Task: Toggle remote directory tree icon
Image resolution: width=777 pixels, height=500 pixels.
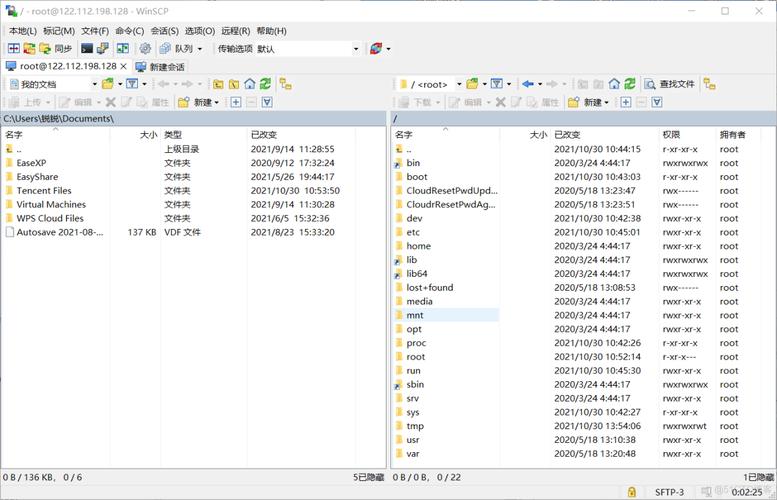Action: 710,84
